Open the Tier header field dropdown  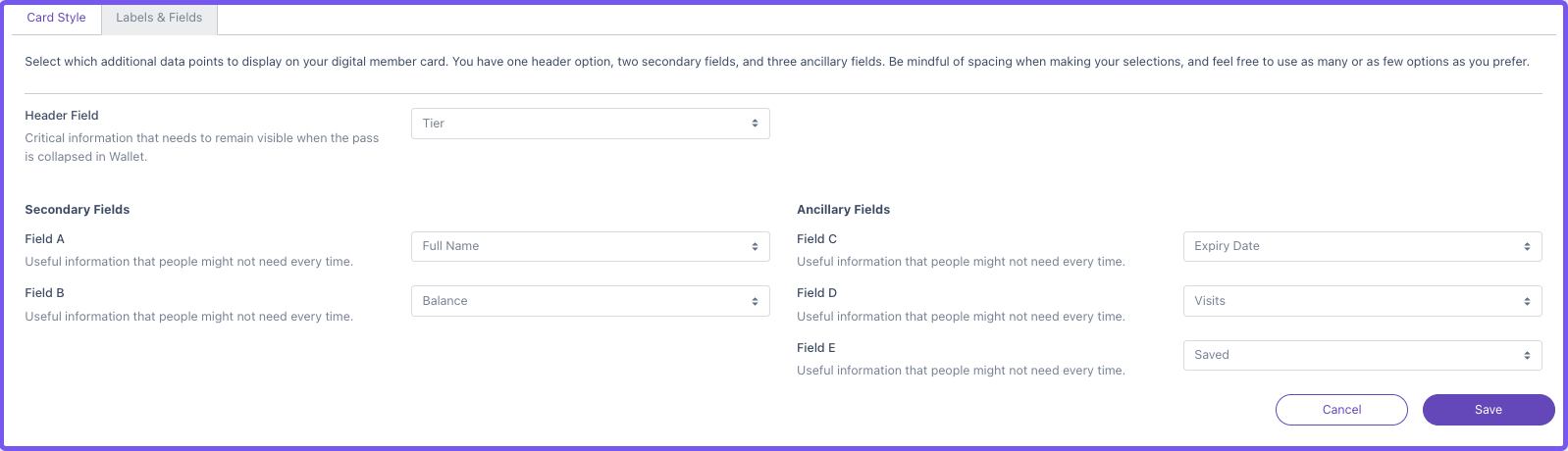click(590, 124)
